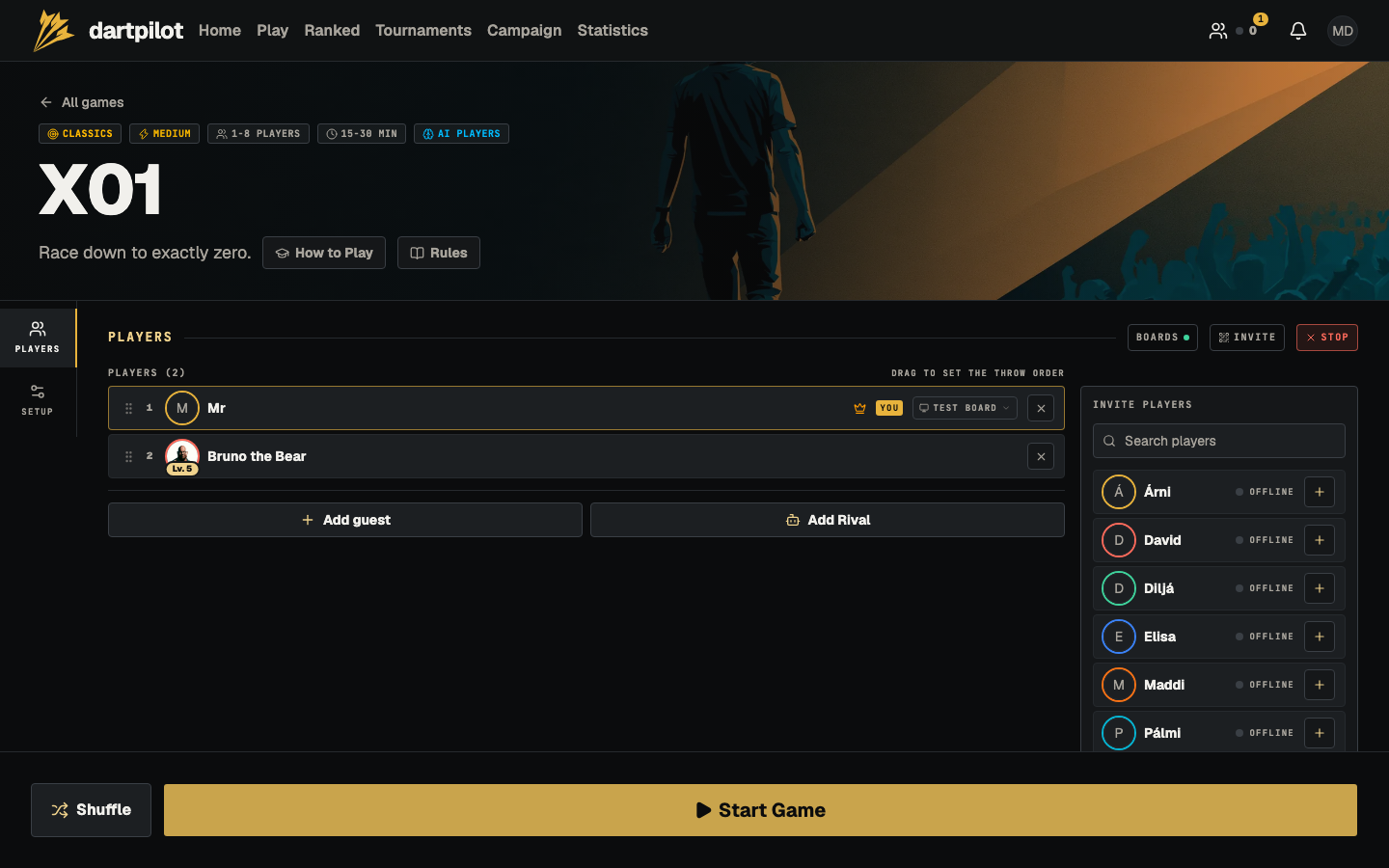Click the Boards button
The height and width of the screenshot is (868, 1389).
click(x=1163, y=338)
